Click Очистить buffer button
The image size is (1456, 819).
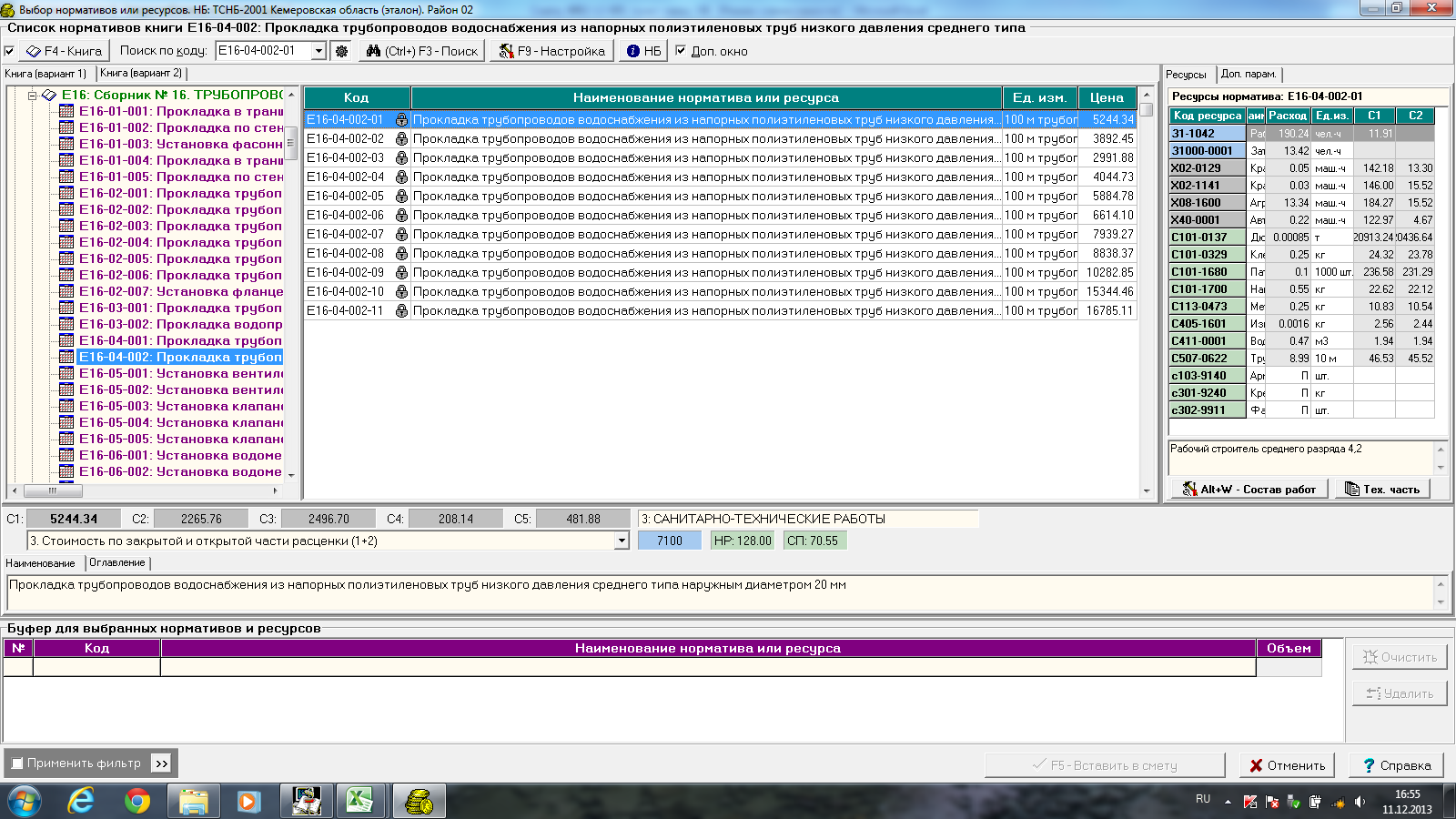1400,657
